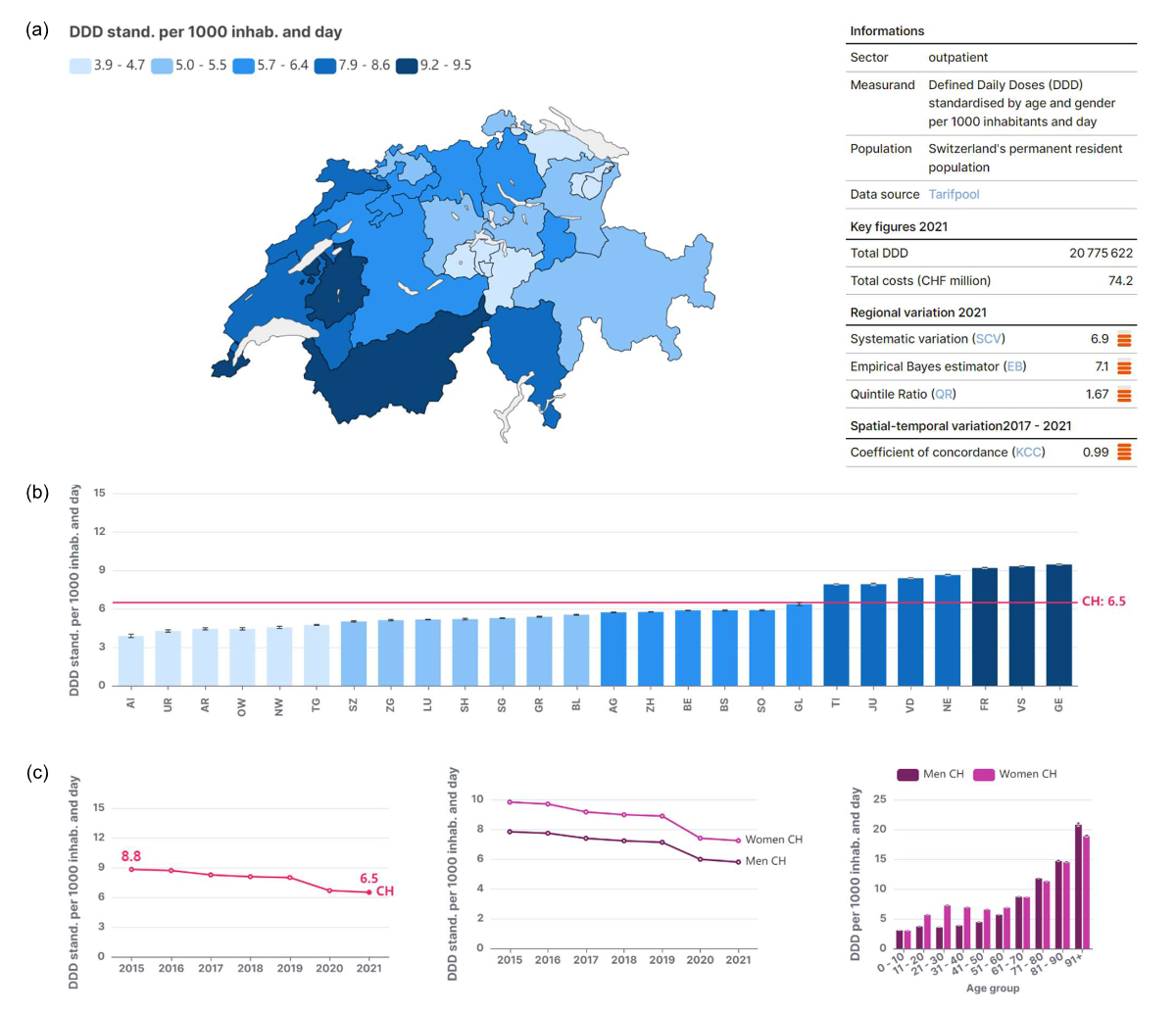The width and height of the screenshot is (1176, 1010).
Task: Click the orange icon beside Empirical Bayes value
Action: click(x=1124, y=367)
